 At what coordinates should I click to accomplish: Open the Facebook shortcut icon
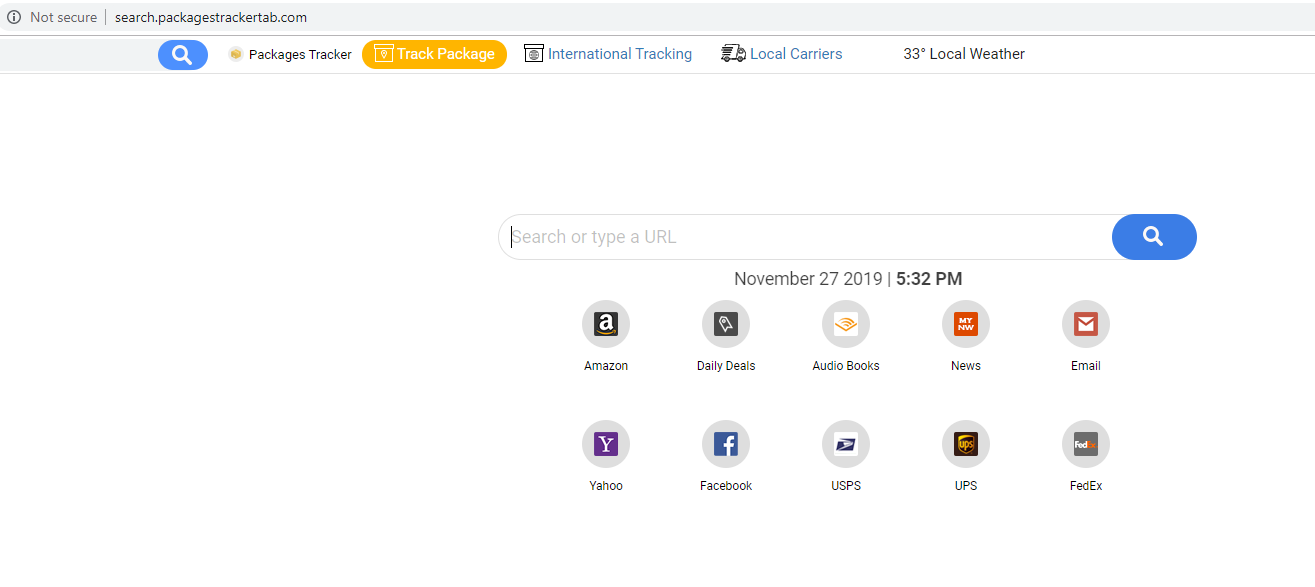(726, 444)
